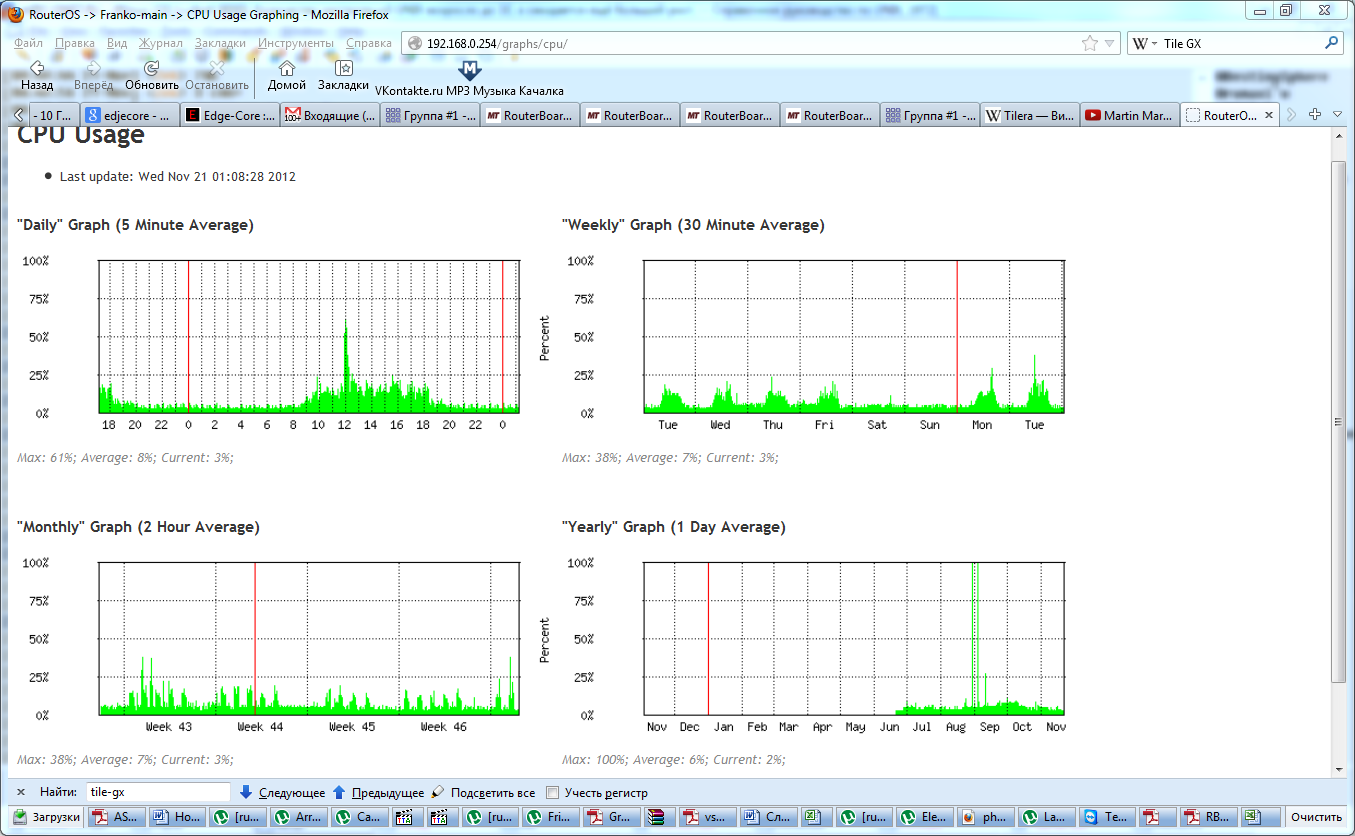Open the Инструменты menu
Screen dimensions: 1355x836
pyautogui.click(x=295, y=44)
